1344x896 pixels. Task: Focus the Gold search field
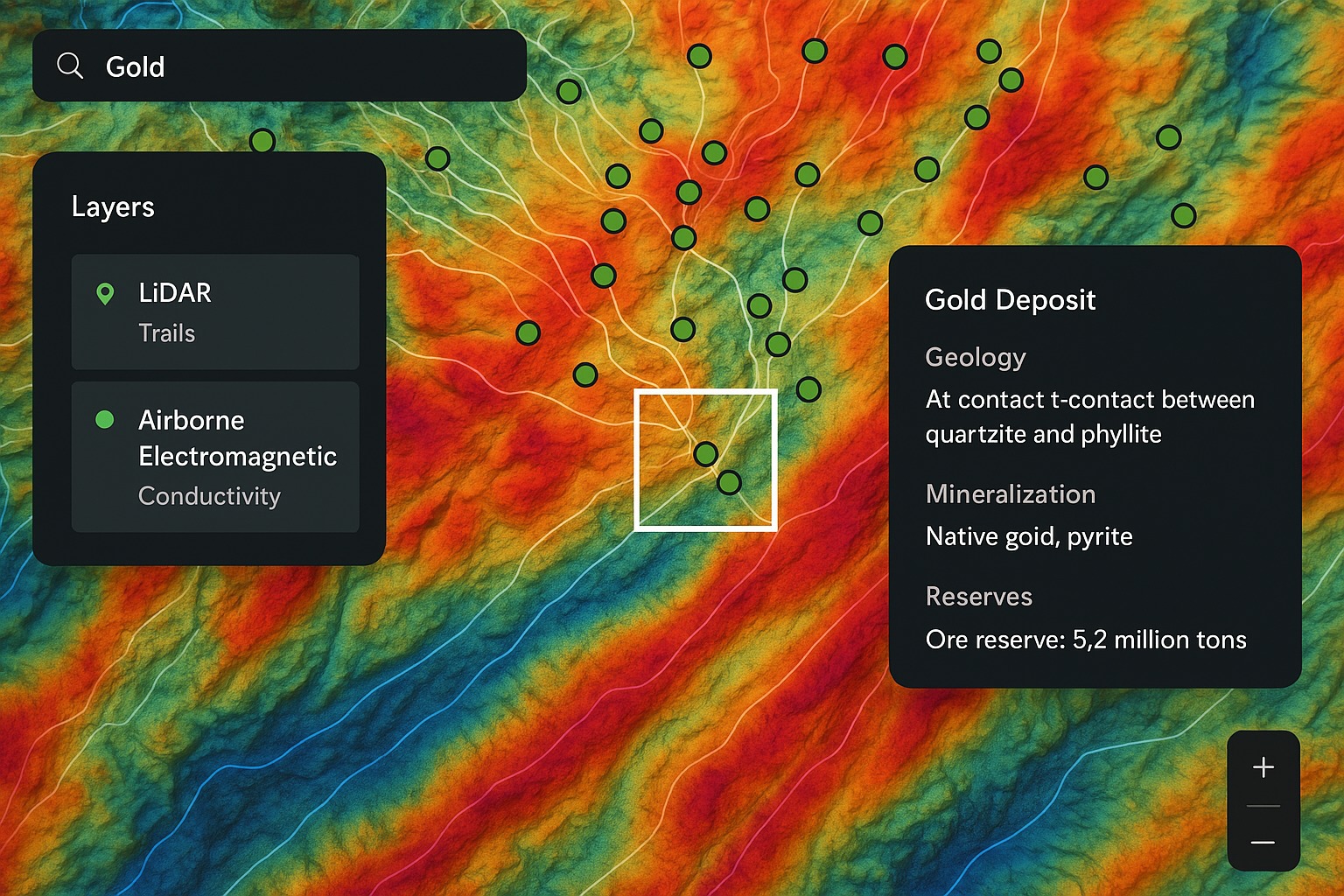coord(279,66)
